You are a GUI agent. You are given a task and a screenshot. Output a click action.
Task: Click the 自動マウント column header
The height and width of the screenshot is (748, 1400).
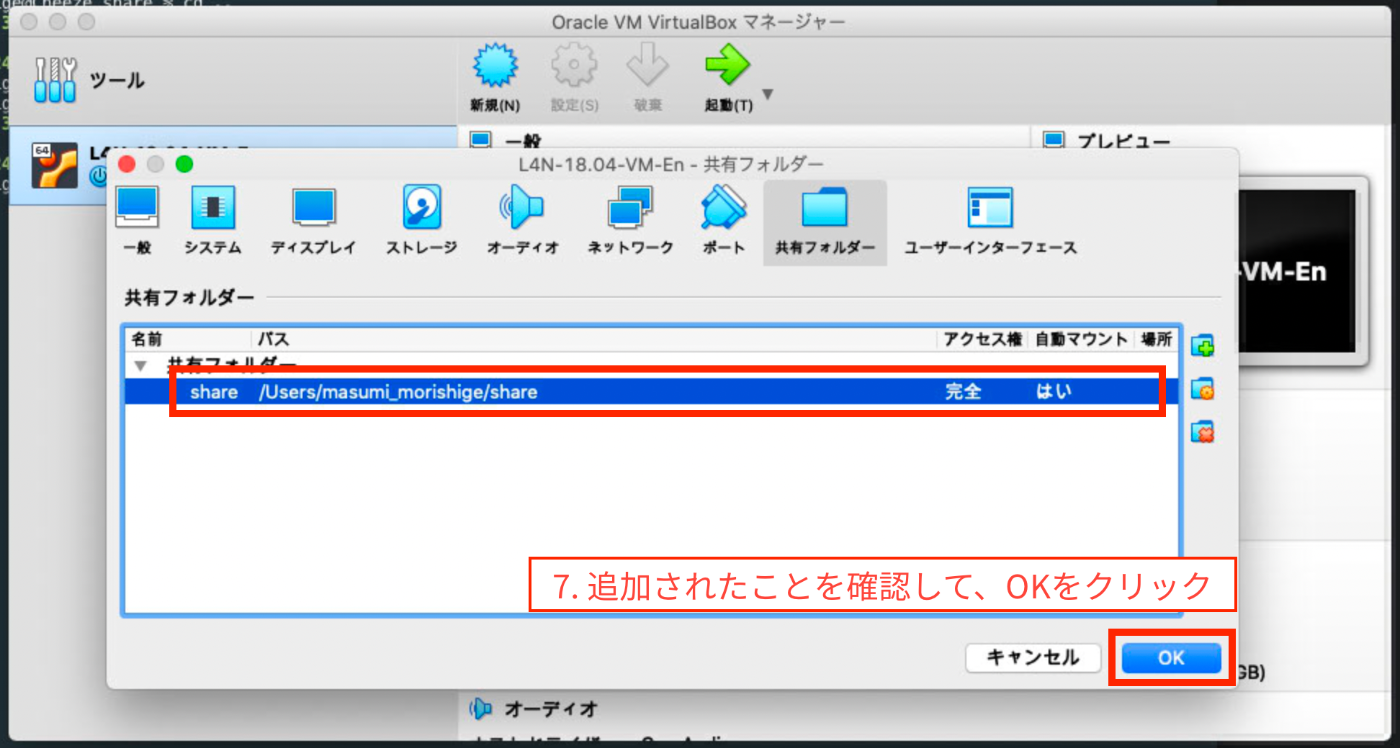(x=1081, y=340)
